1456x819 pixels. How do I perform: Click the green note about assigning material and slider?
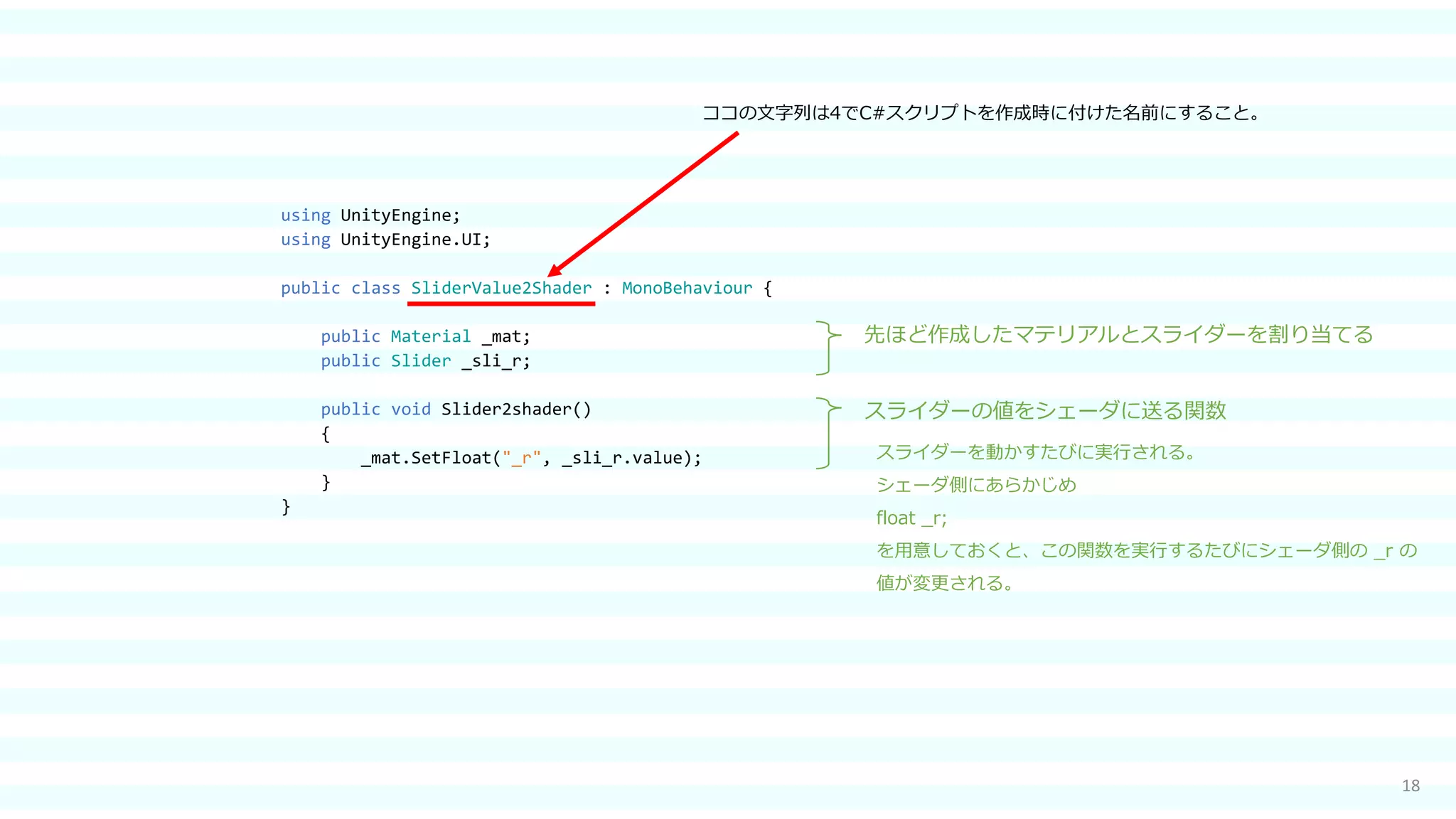click(1118, 334)
